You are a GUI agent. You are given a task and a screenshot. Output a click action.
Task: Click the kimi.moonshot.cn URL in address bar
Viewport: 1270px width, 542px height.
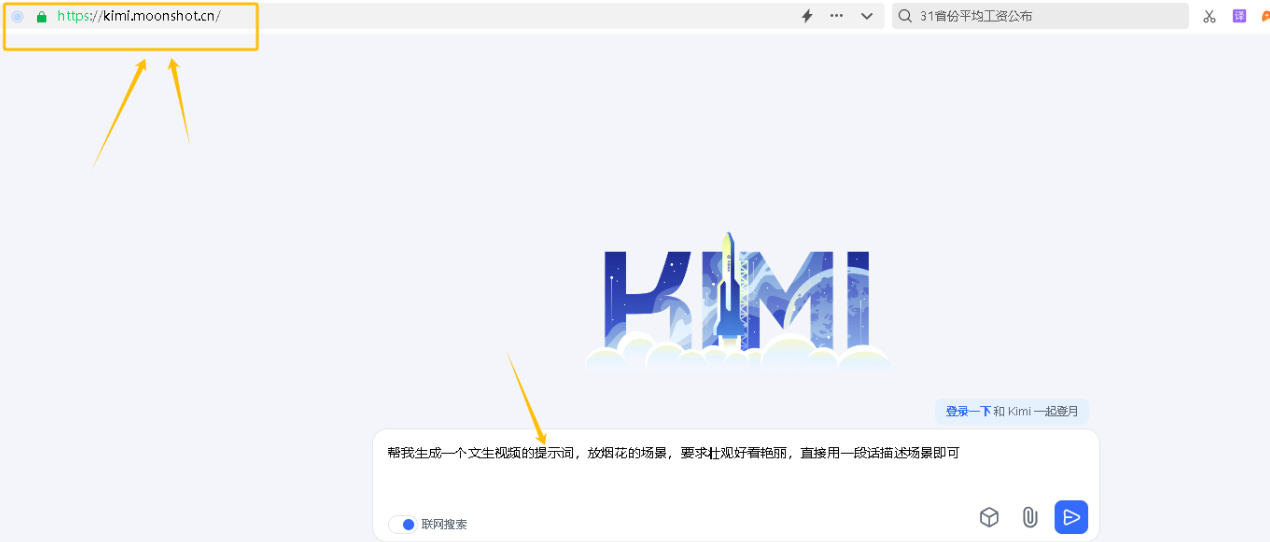coord(139,16)
